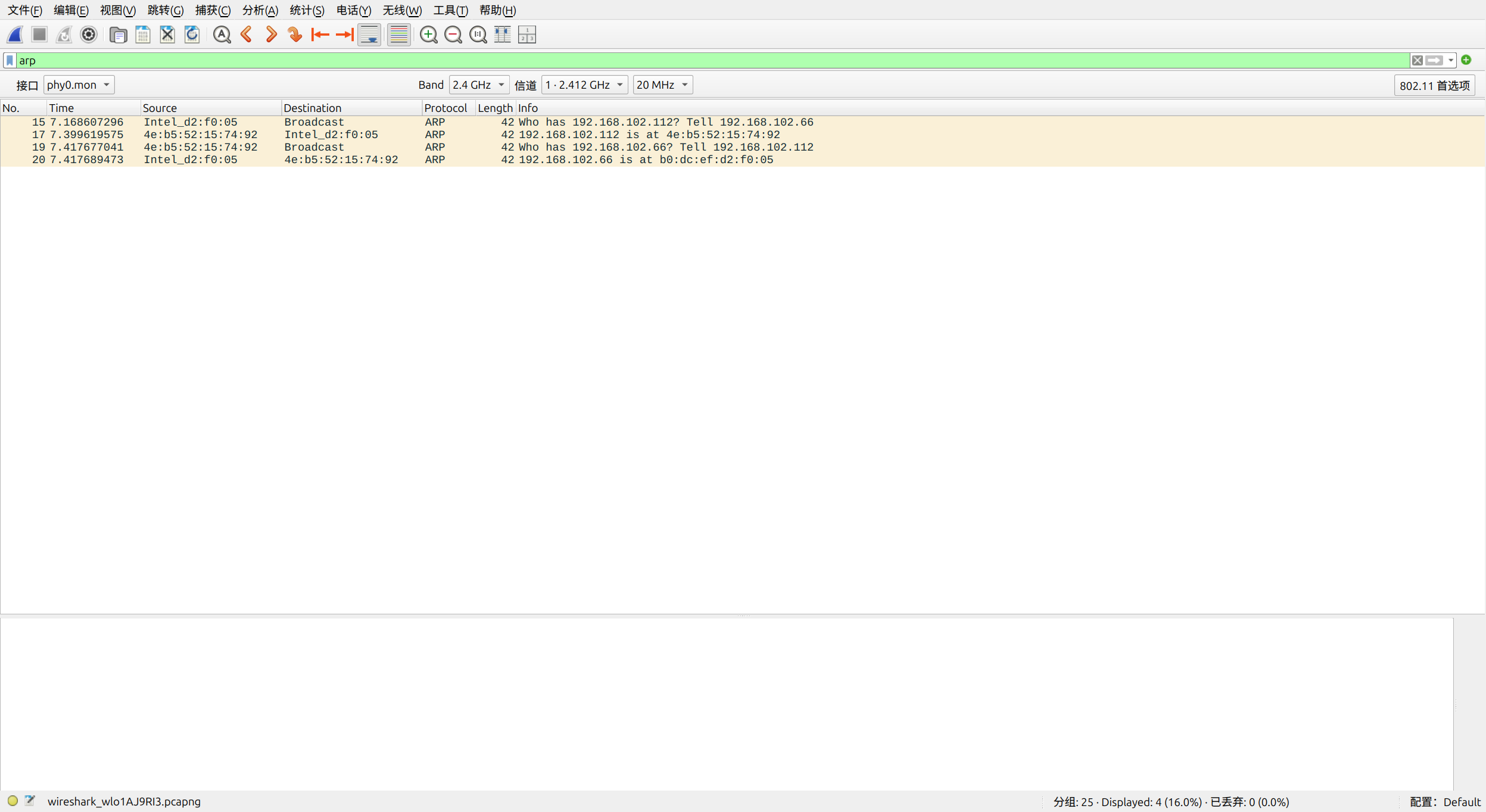The image size is (1486, 812).
Task: Open the phy0.mon interface dropdown
Action: point(79,85)
